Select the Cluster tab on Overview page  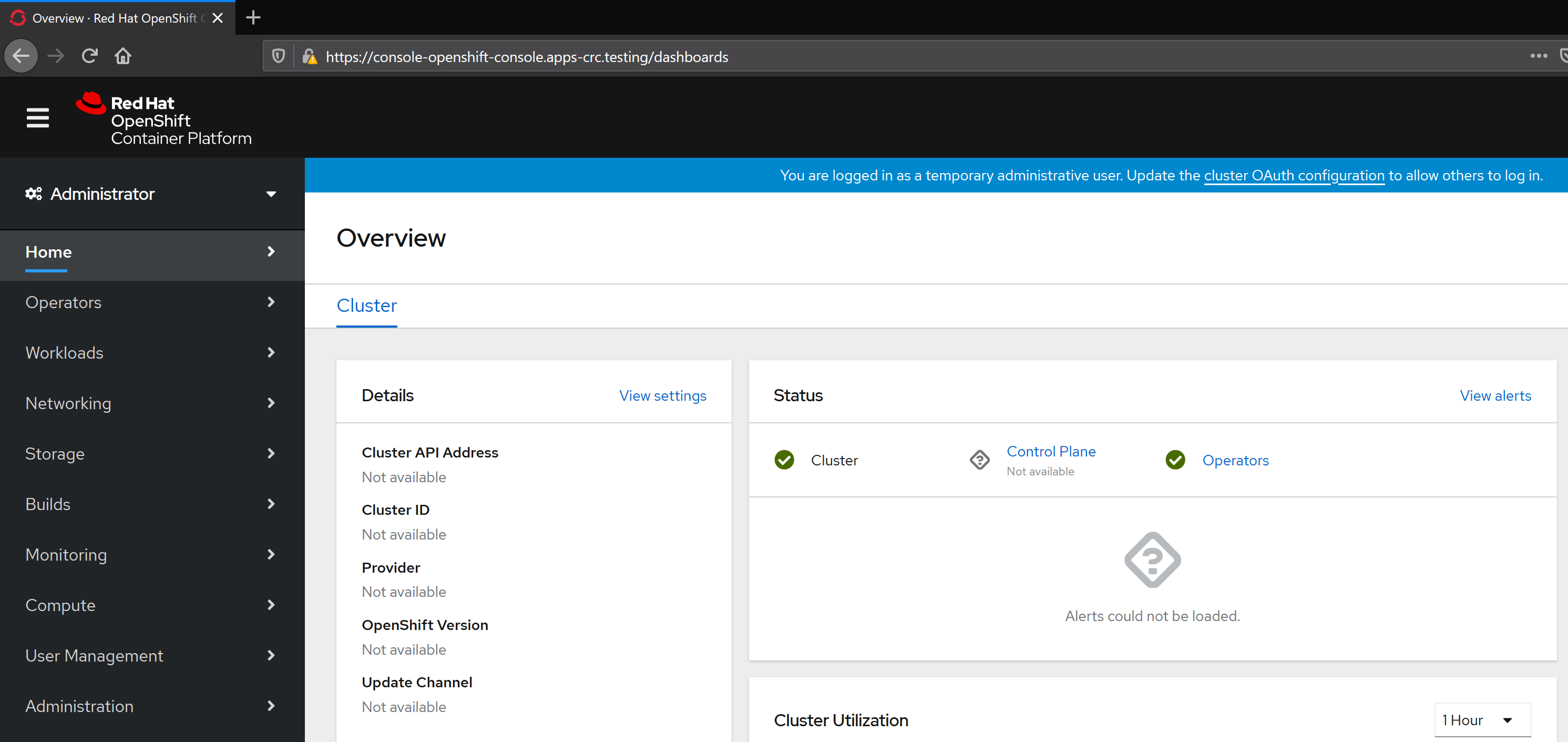click(x=367, y=305)
